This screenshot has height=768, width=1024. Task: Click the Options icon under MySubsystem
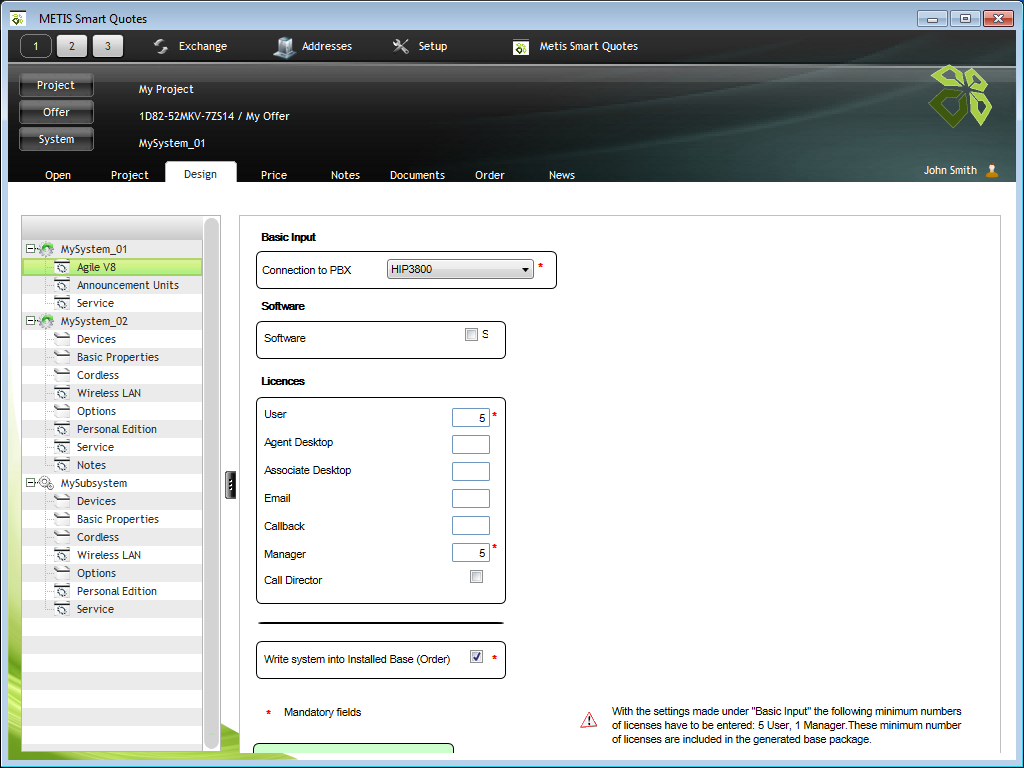(62, 573)
